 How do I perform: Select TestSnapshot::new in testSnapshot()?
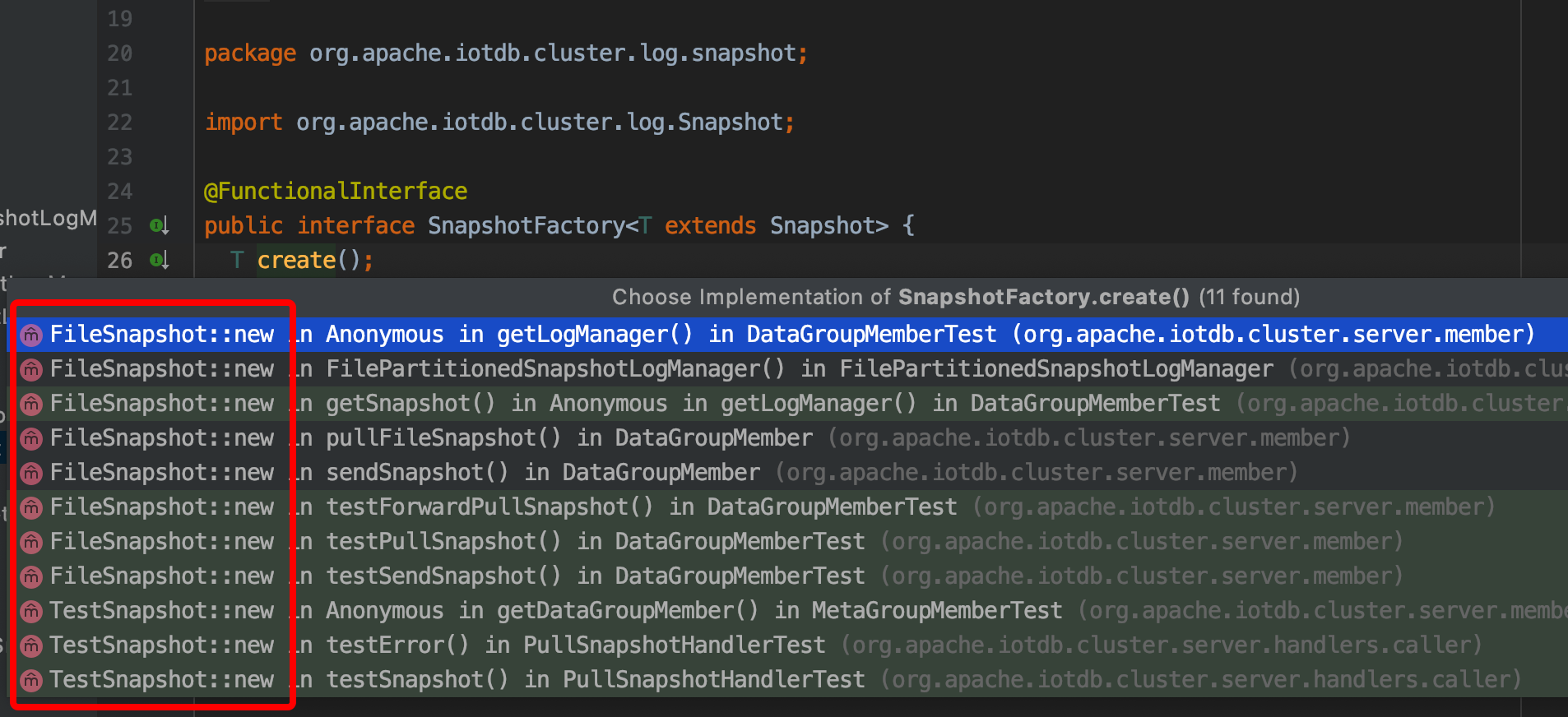tap(787, 679)
